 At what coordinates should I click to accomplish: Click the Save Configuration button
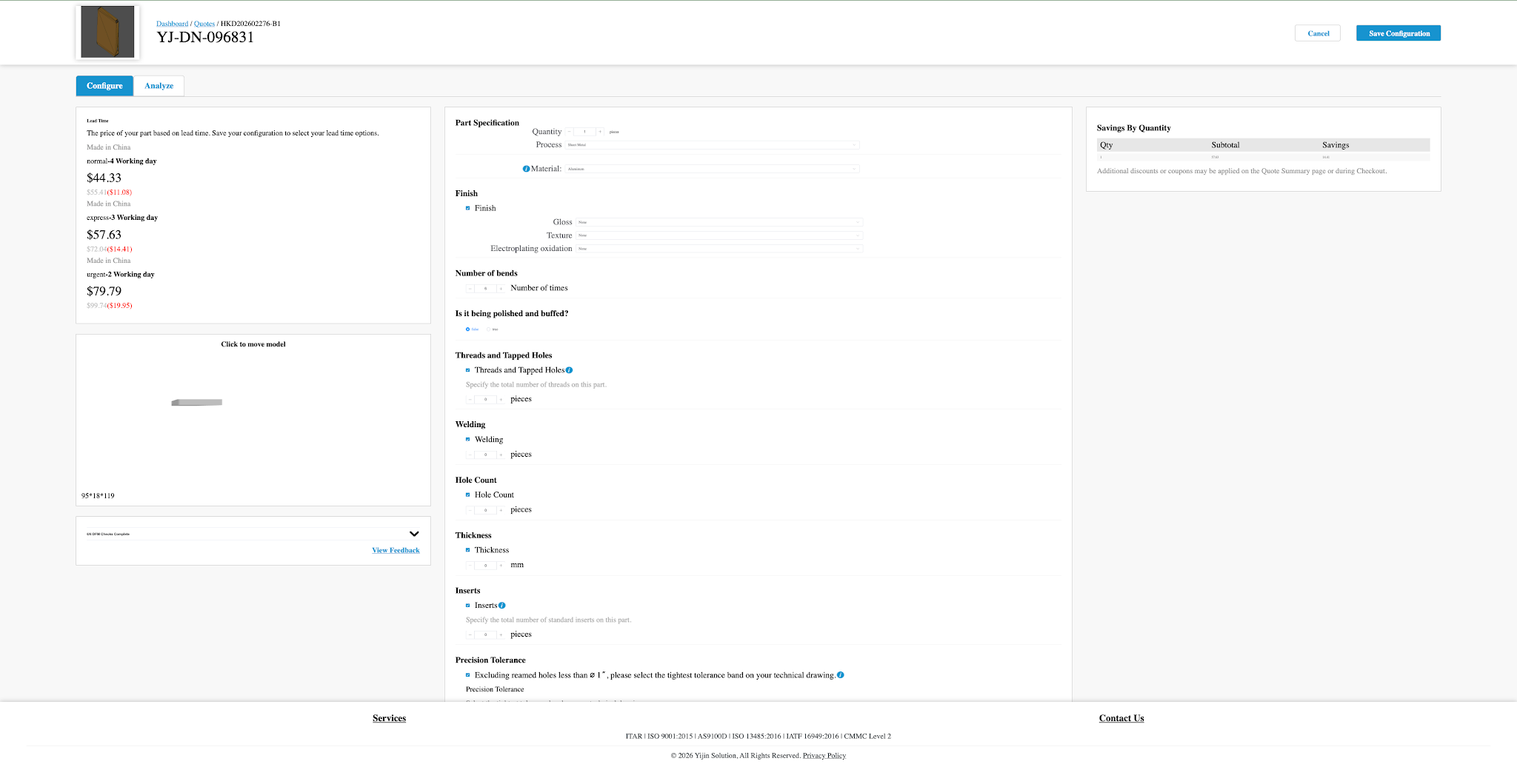pyautogui.click(x=1398, y=33)
